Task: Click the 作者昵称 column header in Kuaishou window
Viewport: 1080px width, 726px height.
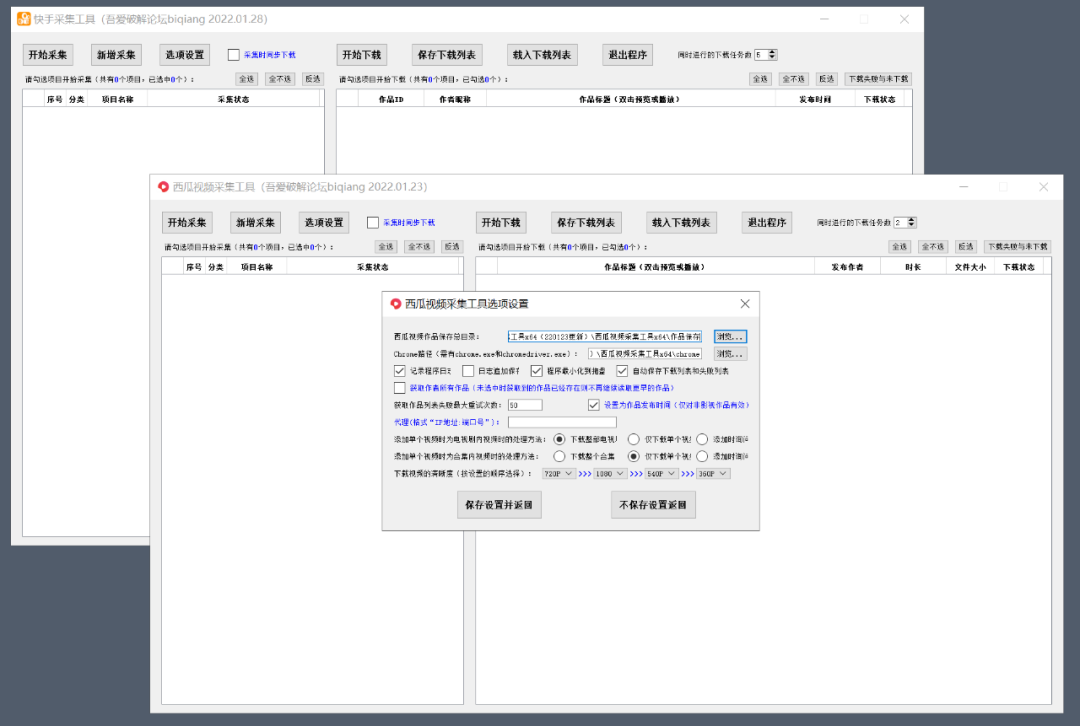Action: pos(455,99)
